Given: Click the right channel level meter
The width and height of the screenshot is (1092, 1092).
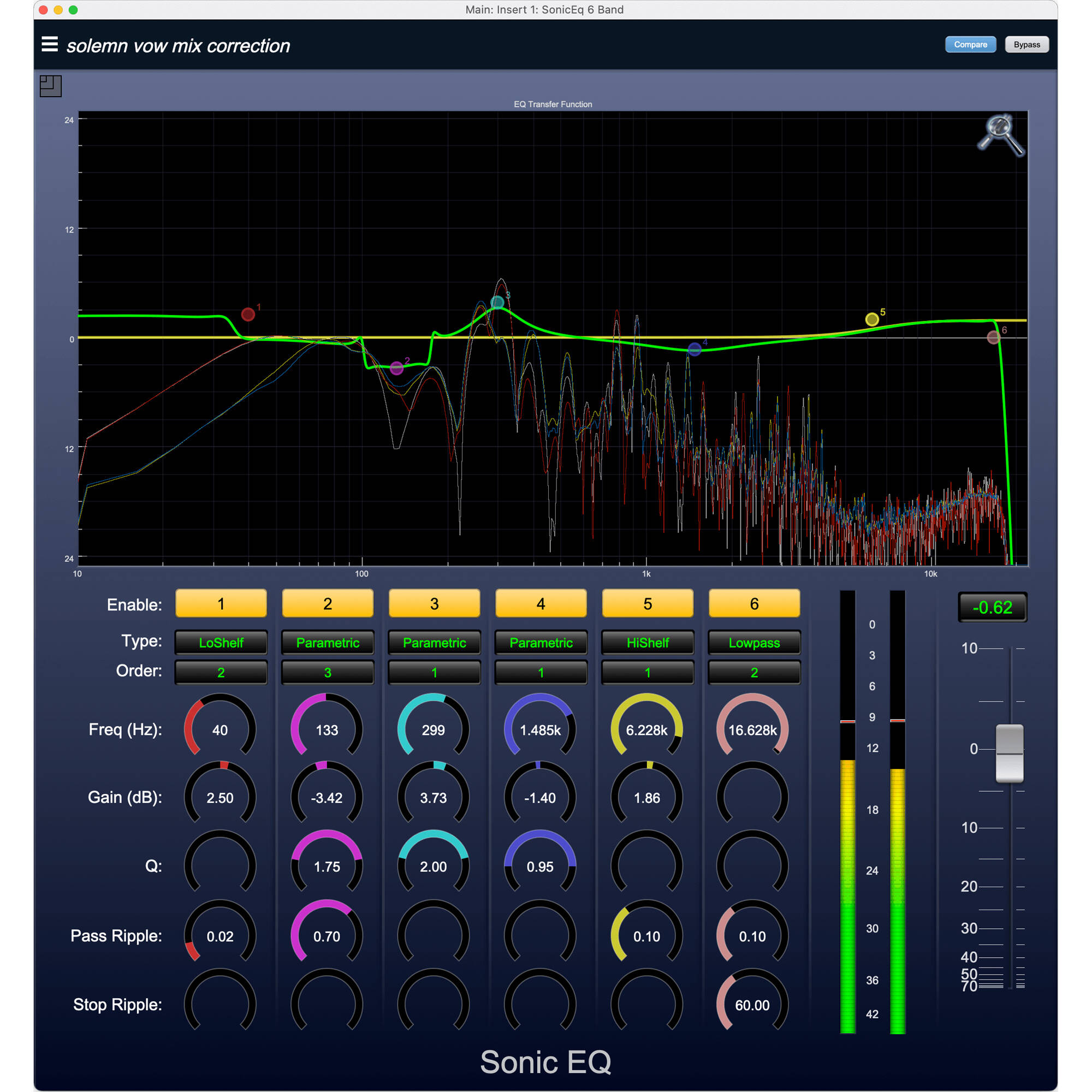Looking at the screenshot, I should (898, 812).
